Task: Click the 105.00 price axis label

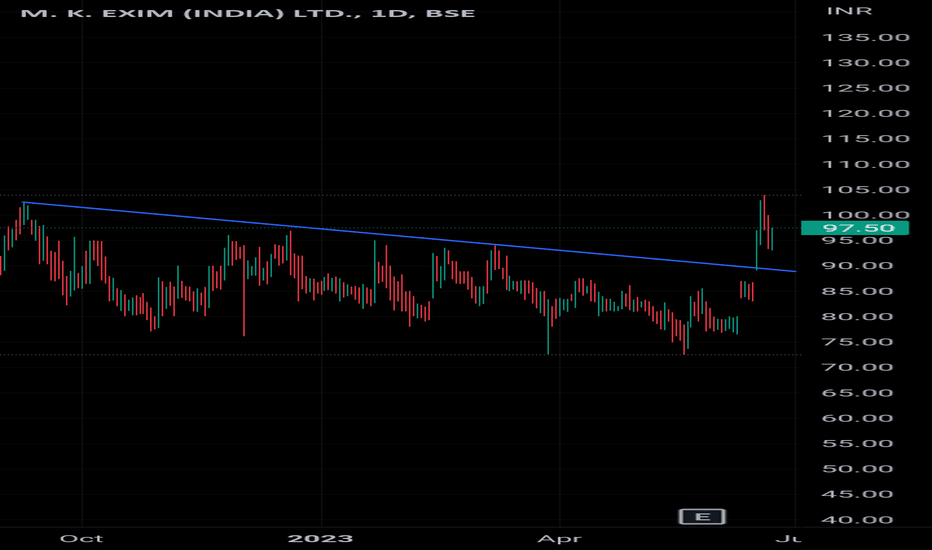Action: point(865,190)
